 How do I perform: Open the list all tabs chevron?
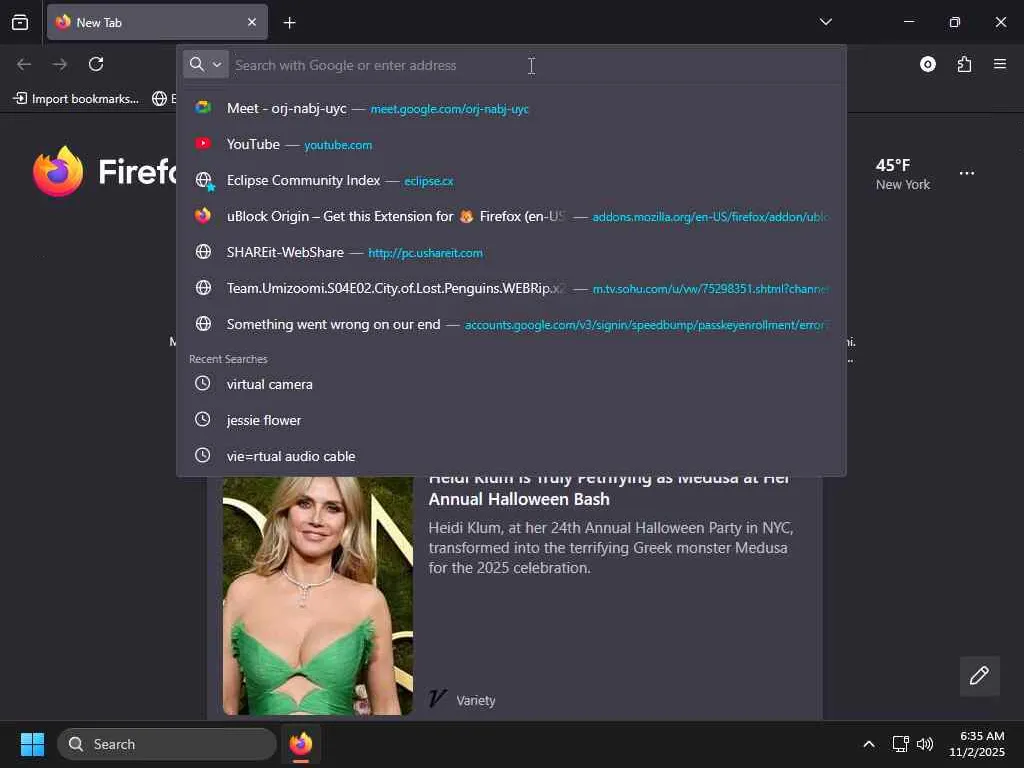coord(826,22)
